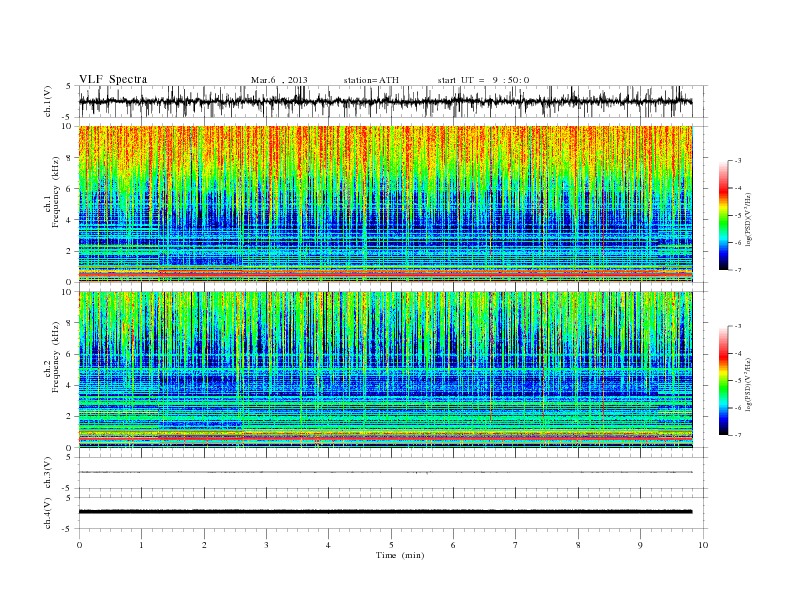The width and height of the screenshot is (792, 612).
Task: Click the "4" kHz tick on ch.1 frequency axis
Action: [x=70, y=220]
